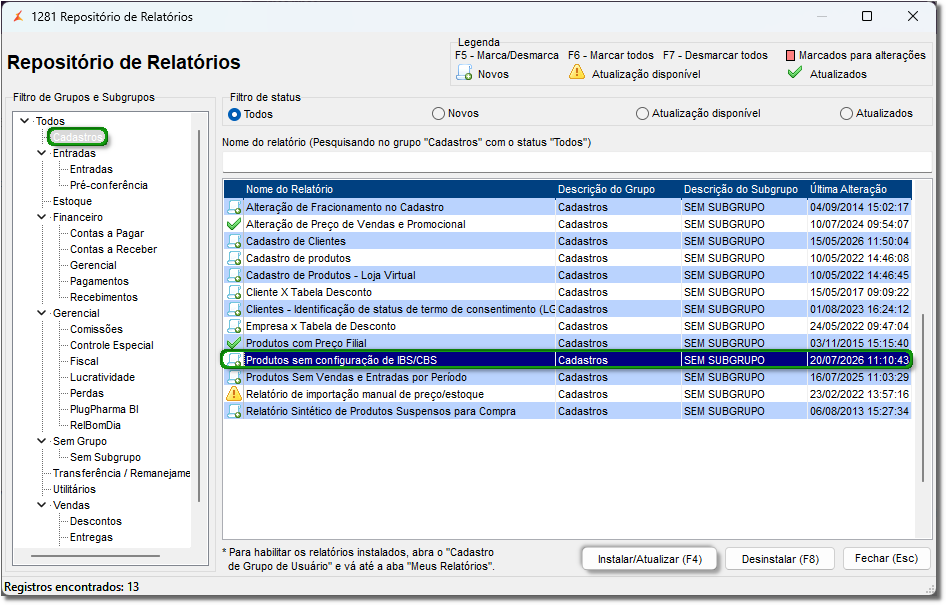
Task: Select the Todos status filter
Action: click(x=234, y=115)
